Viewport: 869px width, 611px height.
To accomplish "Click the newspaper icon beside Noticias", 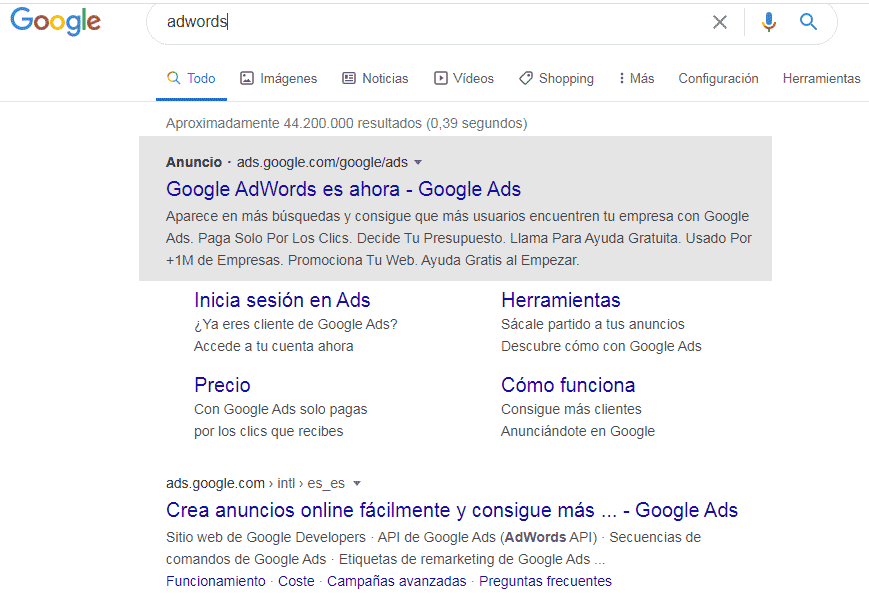I will click(x=349, y=78).
